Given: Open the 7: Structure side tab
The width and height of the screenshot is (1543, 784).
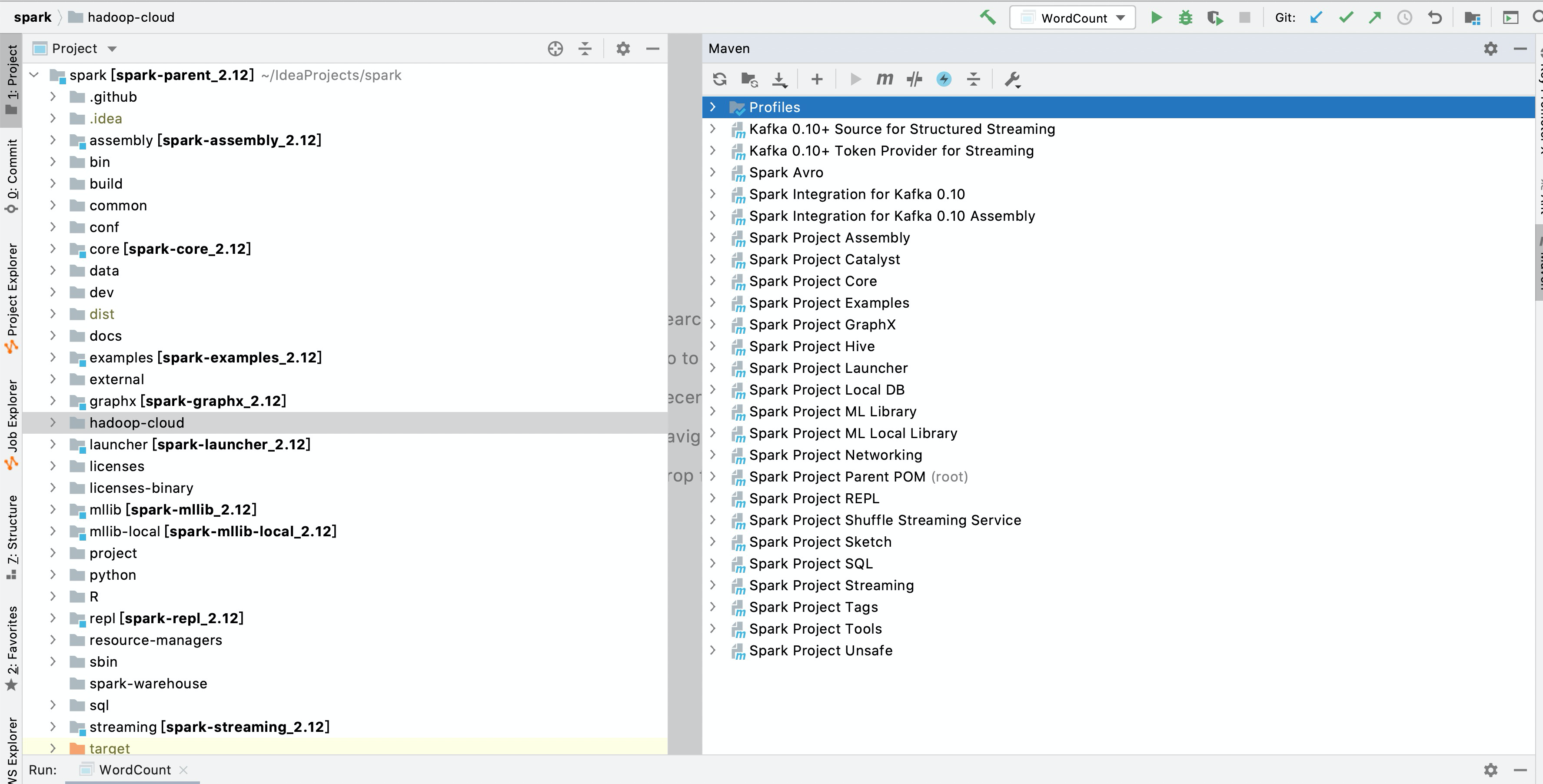Looking at the screenshot, I should (x=11, y=537).
